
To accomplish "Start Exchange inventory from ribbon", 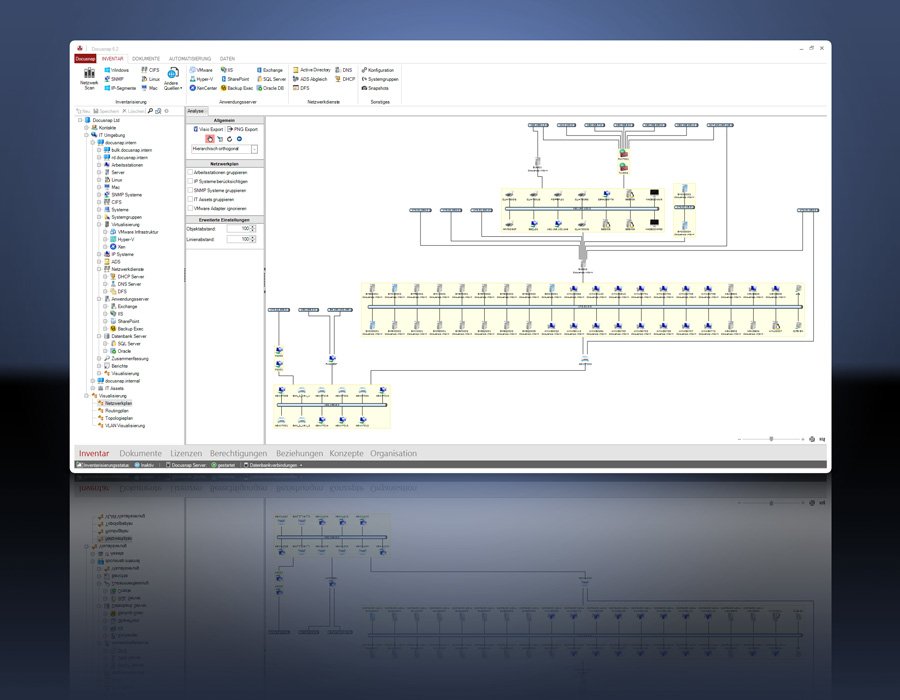I will point(270,70).
